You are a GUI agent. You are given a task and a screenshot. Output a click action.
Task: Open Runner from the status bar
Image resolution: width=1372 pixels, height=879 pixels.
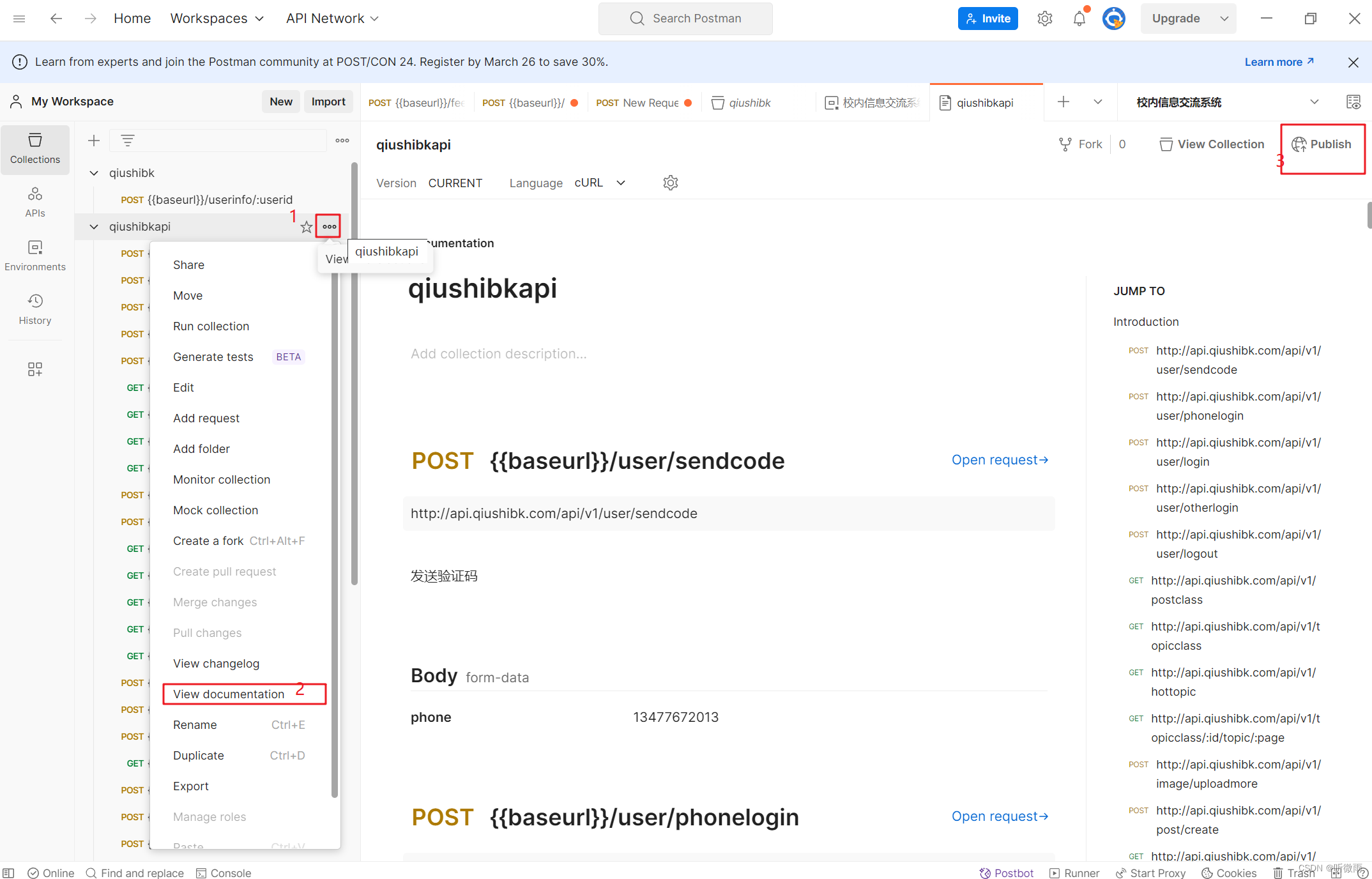tap(1074, 873)
